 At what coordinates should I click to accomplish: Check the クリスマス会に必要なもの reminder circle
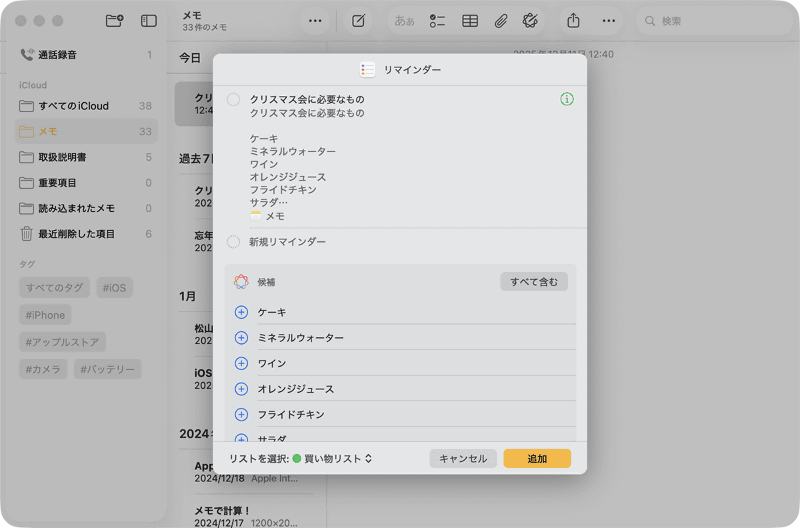click(x=233, y=99)
